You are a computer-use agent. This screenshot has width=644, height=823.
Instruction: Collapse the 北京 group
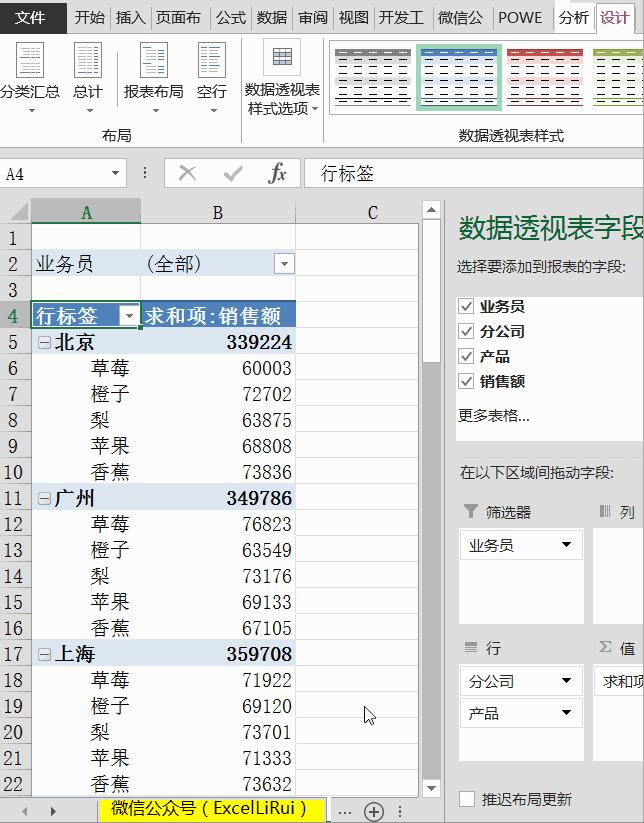click(45, 343)
